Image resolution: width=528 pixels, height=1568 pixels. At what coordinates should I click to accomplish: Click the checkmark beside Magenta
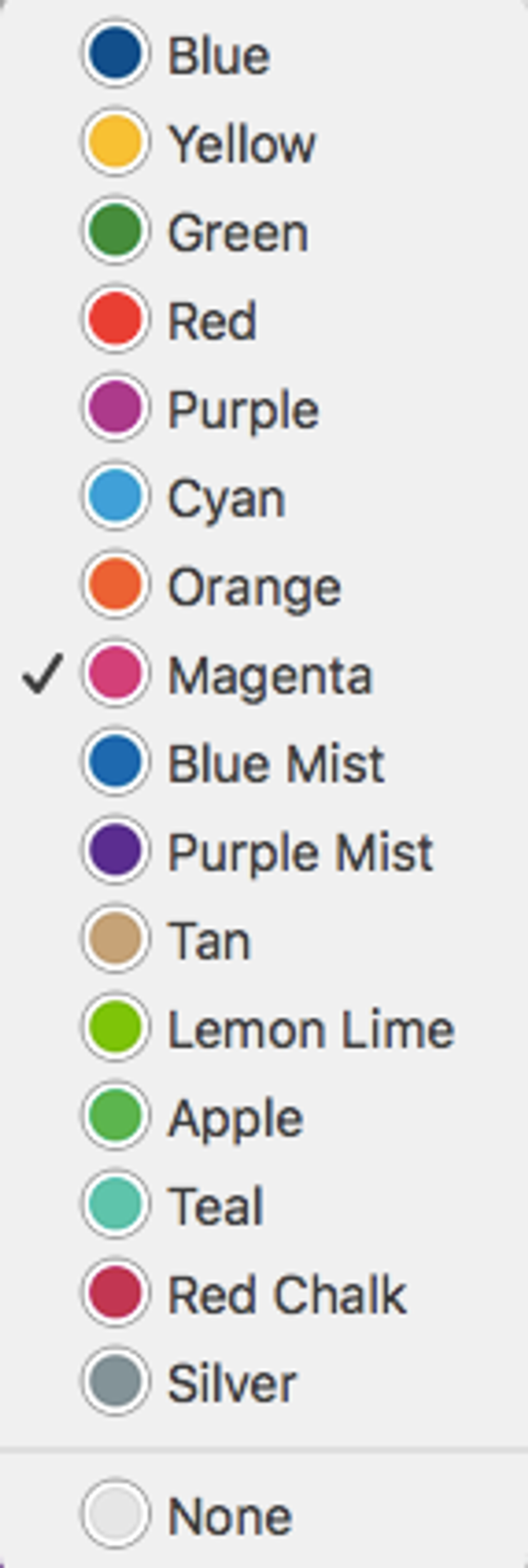[42, 673]
